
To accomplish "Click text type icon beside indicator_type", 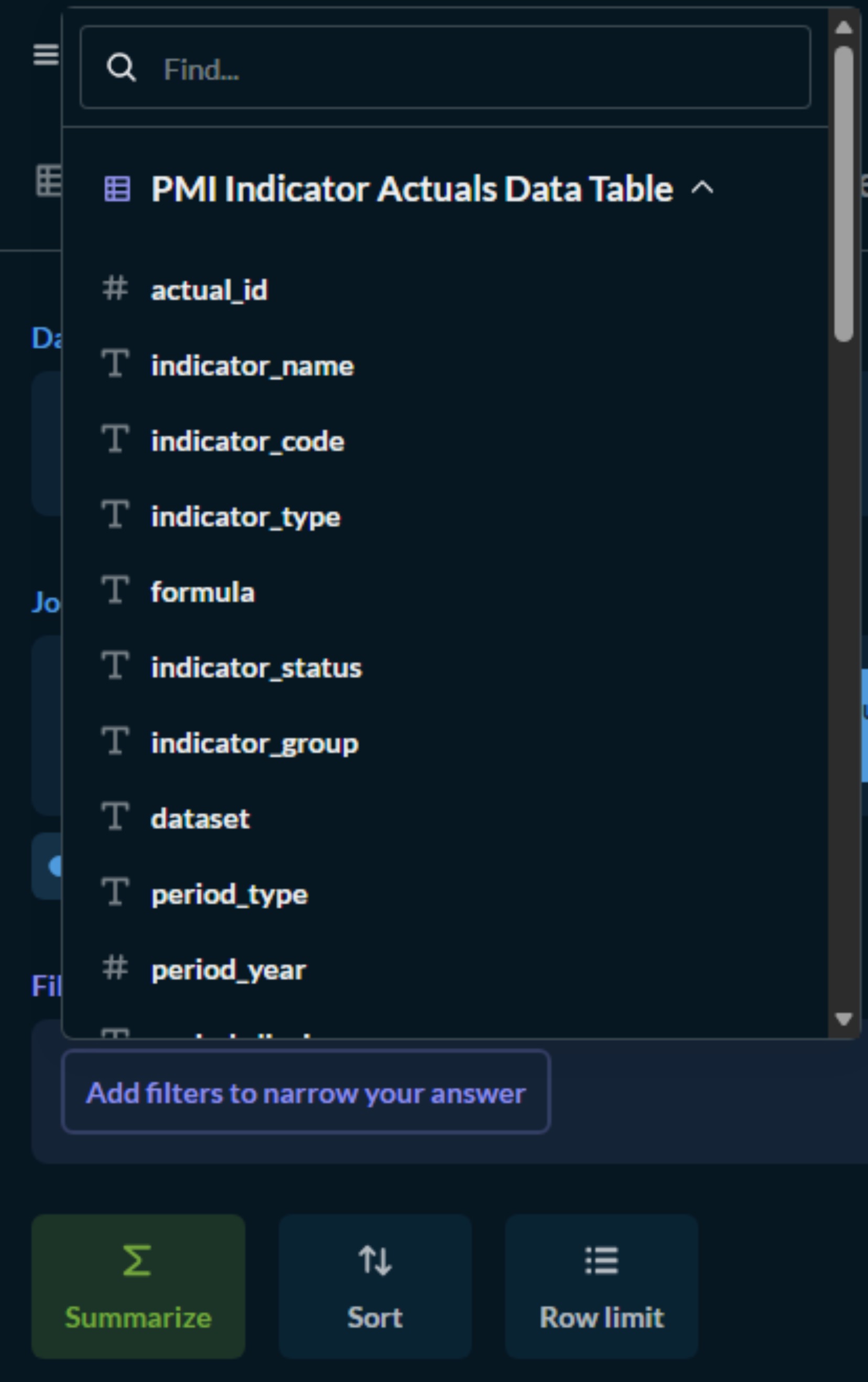I will pos(115,514).
